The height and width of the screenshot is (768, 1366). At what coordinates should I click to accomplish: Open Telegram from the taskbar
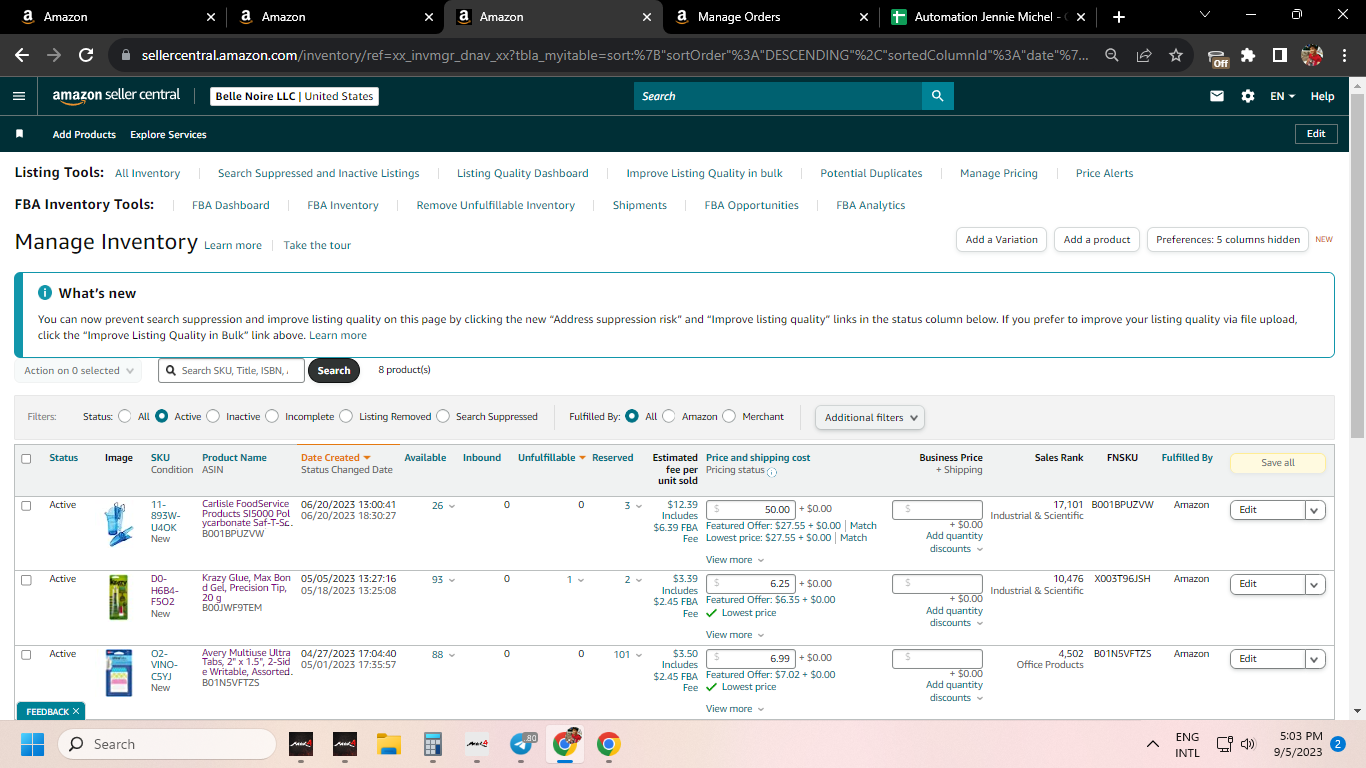pyautogui.click(x=521, y=744)
